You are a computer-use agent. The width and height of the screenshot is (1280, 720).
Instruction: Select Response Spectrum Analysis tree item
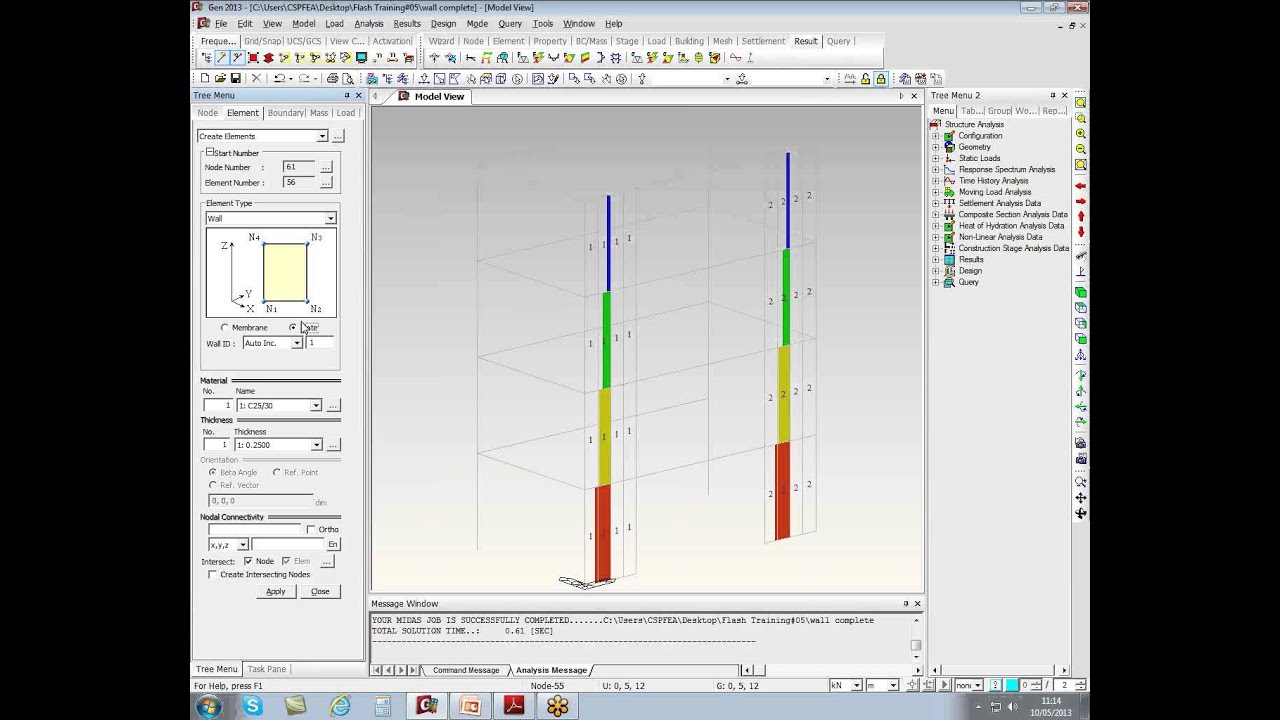[x=1006, y=169]
